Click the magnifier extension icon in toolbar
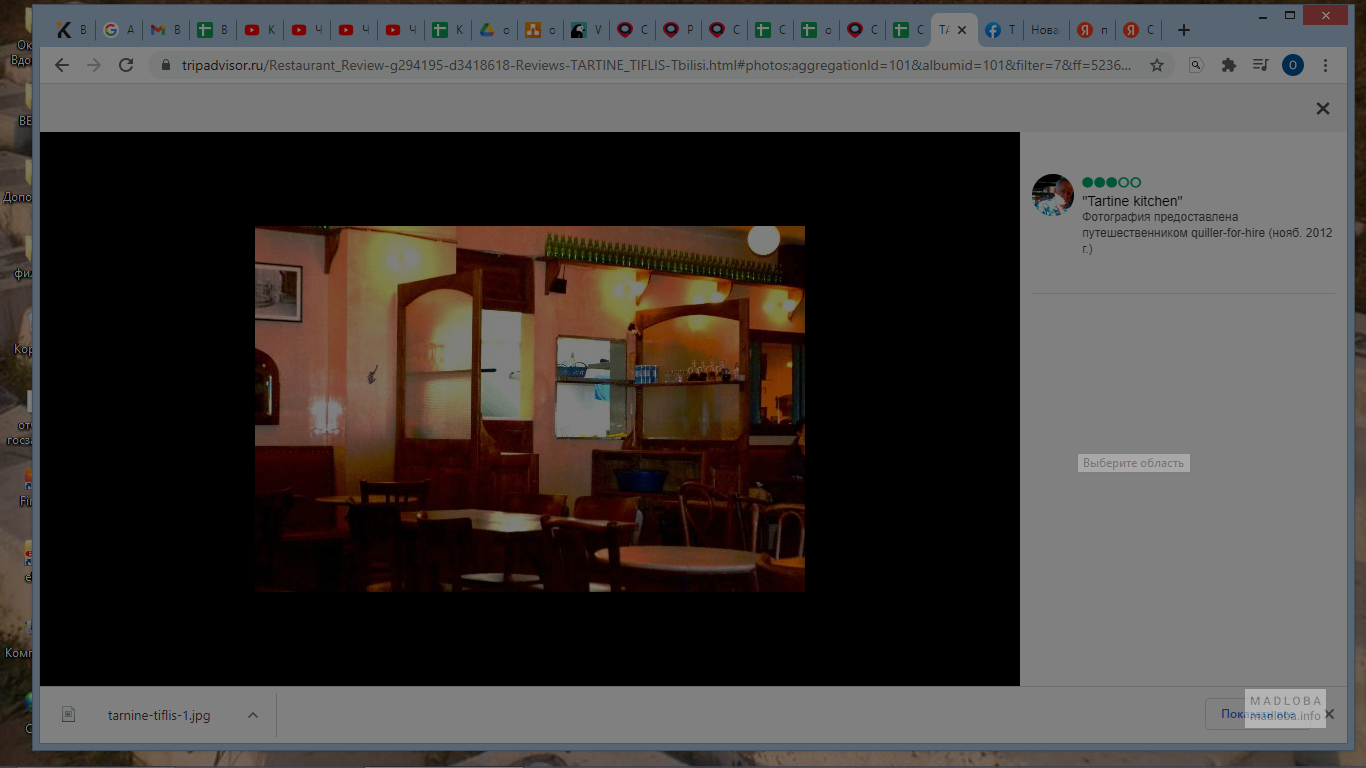Screen dimensions: 1366x768 coord(1196,65)
